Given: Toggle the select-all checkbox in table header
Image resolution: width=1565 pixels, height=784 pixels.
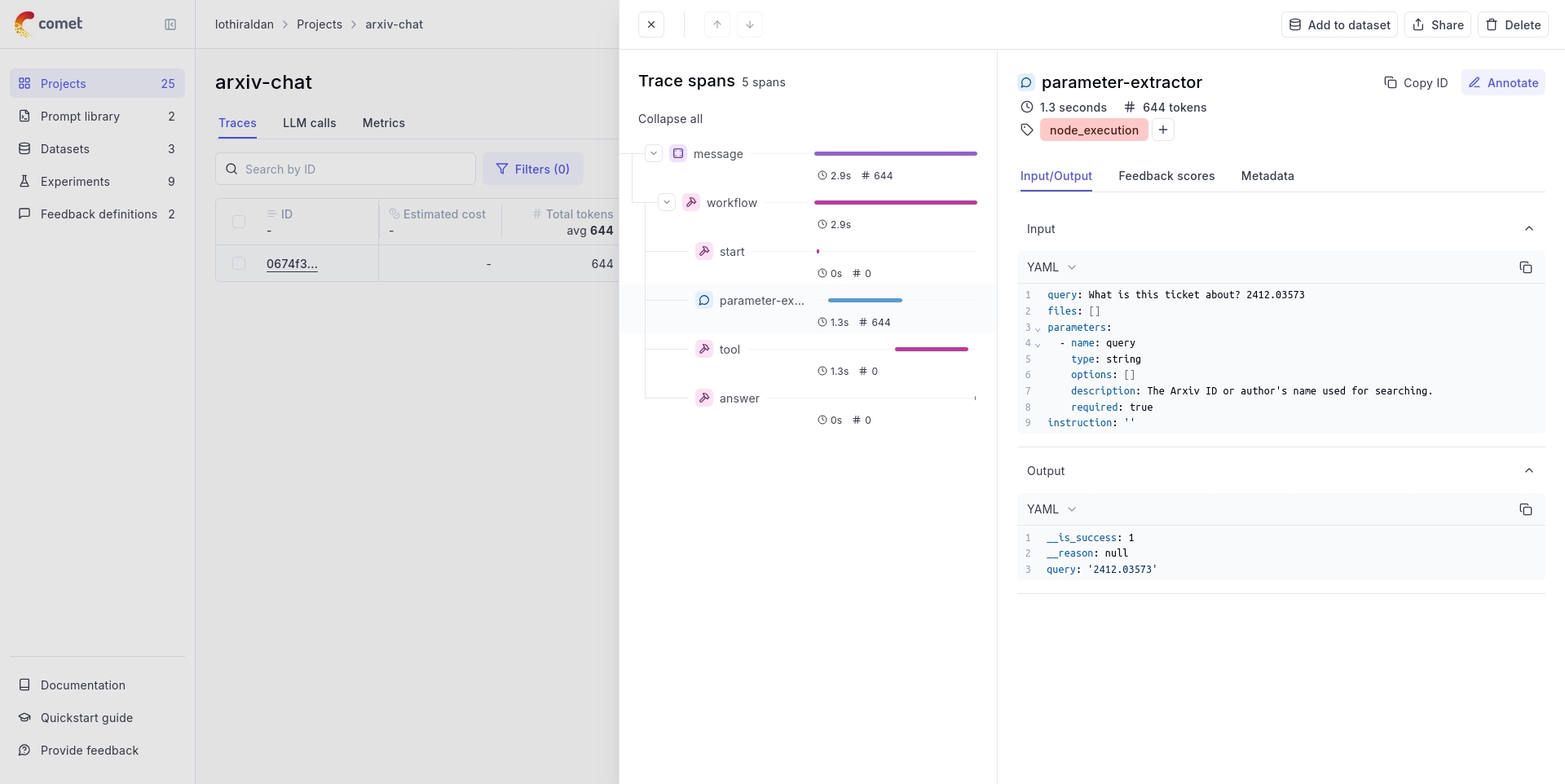Looking at the screenshot, I should (239, 222).
